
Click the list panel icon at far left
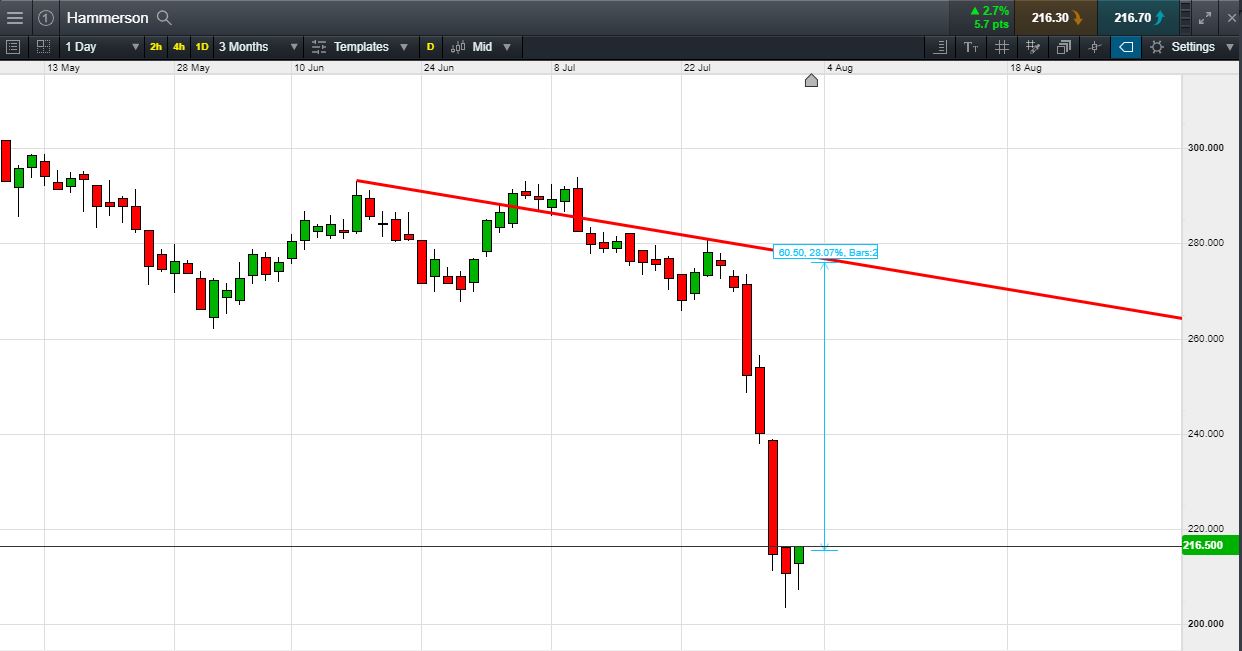click(x=13, y=46)
